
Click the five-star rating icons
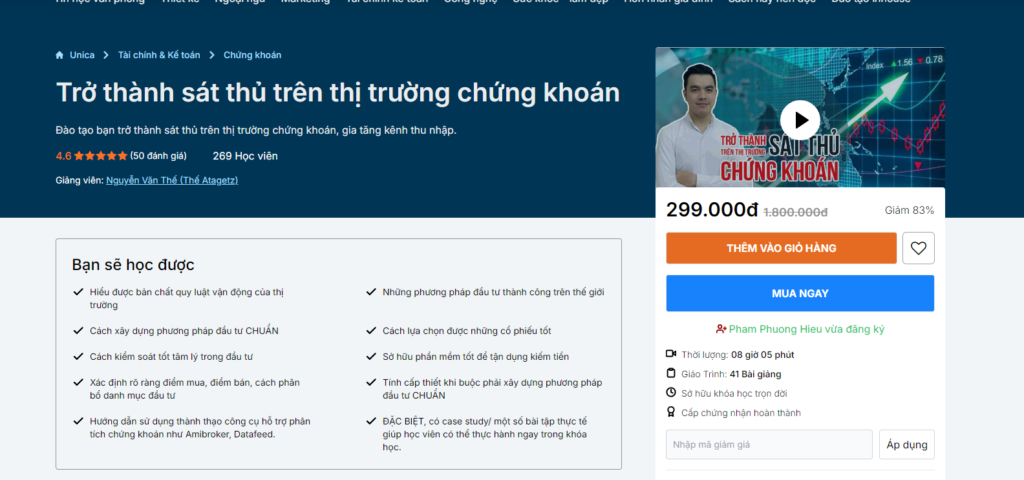click(101, 156)
